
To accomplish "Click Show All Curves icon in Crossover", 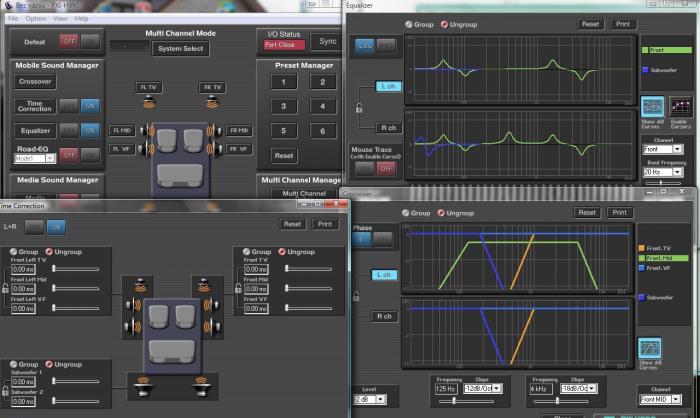I will pyautogui.click(x=653, y=350).
